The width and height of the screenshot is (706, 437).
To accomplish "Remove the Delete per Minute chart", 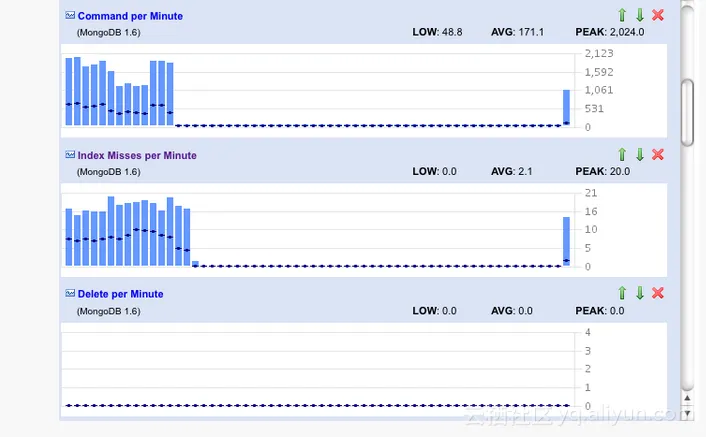I will coord(658,293).
